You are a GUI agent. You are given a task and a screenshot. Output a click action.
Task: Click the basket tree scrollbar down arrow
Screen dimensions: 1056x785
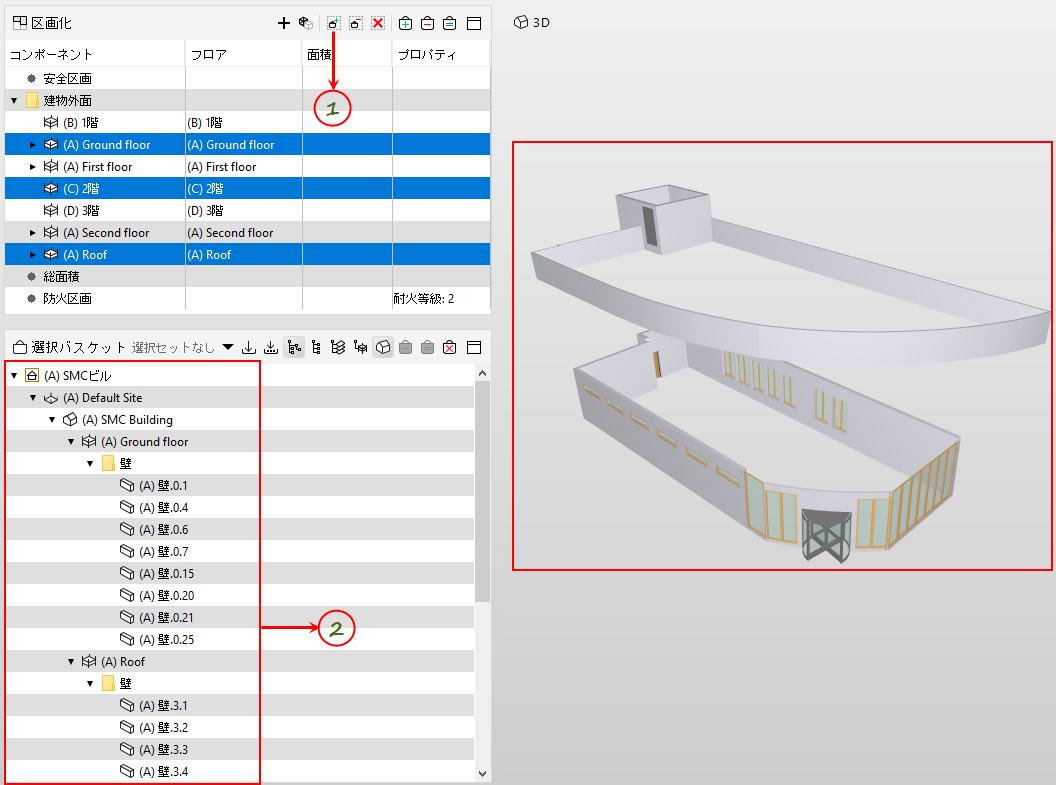[482, 774]
